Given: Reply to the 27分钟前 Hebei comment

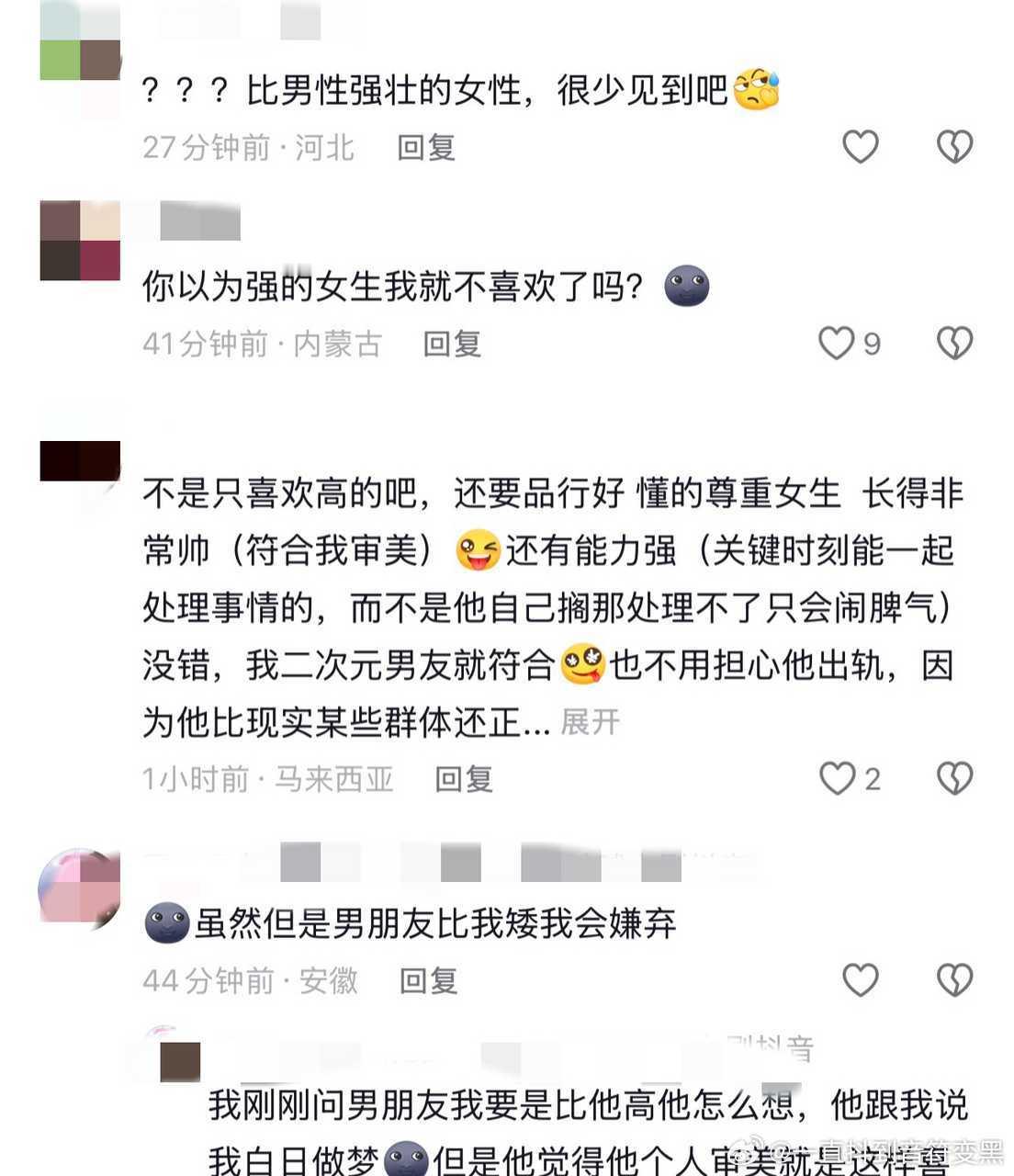Looking at the screenshot, I should coord(426,147).
